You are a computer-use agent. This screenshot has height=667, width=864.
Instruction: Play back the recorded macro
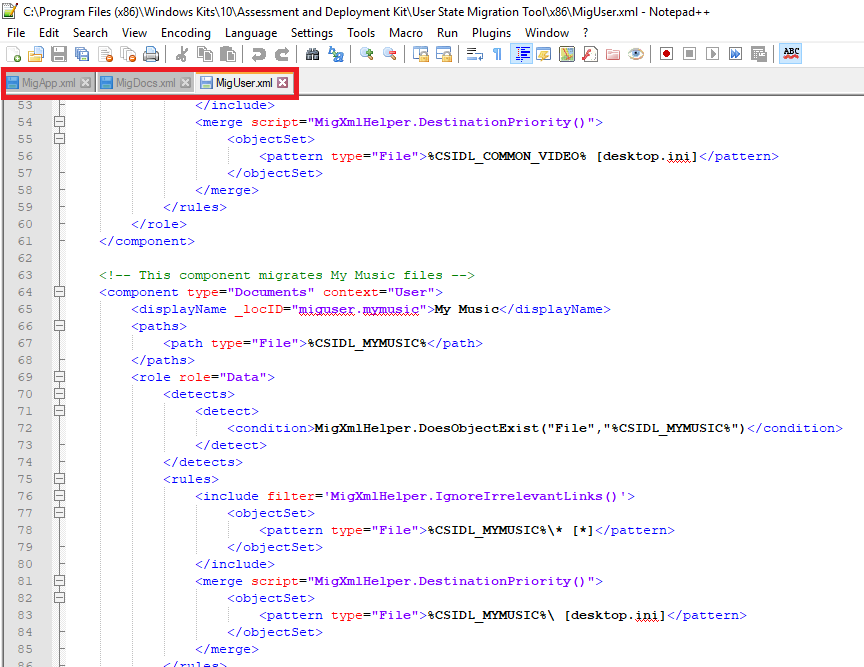(712, 54)
